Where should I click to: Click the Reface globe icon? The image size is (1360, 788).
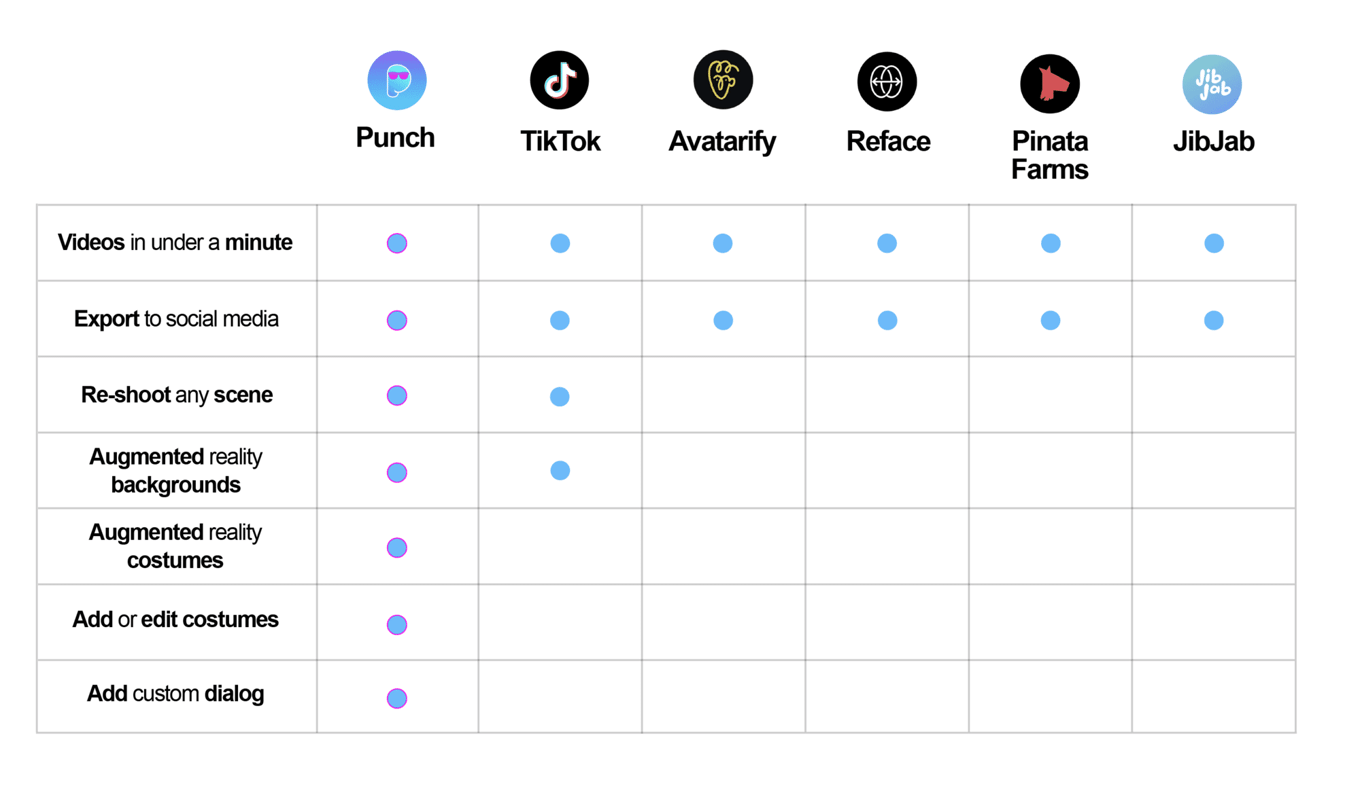[x=887, y=82]
